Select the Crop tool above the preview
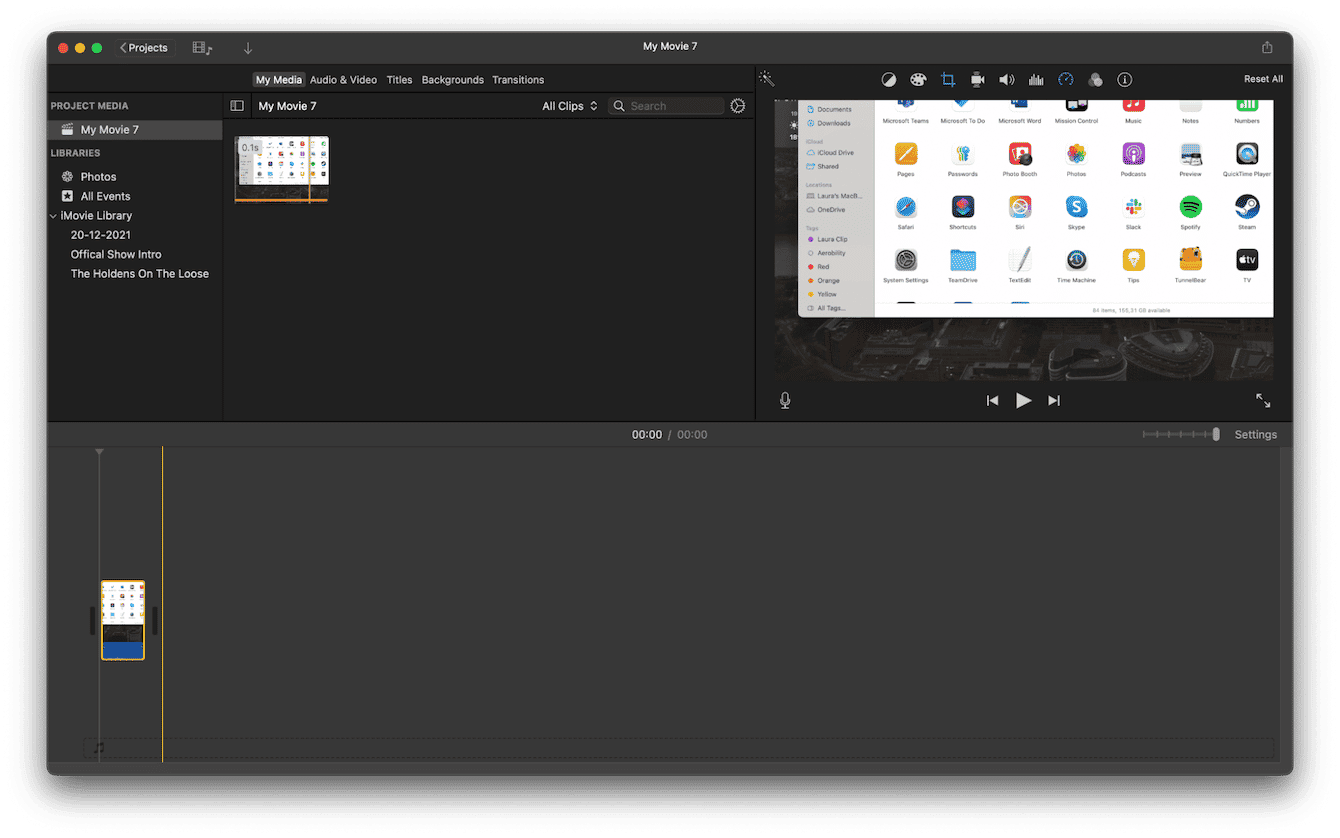 coord(948,79)
